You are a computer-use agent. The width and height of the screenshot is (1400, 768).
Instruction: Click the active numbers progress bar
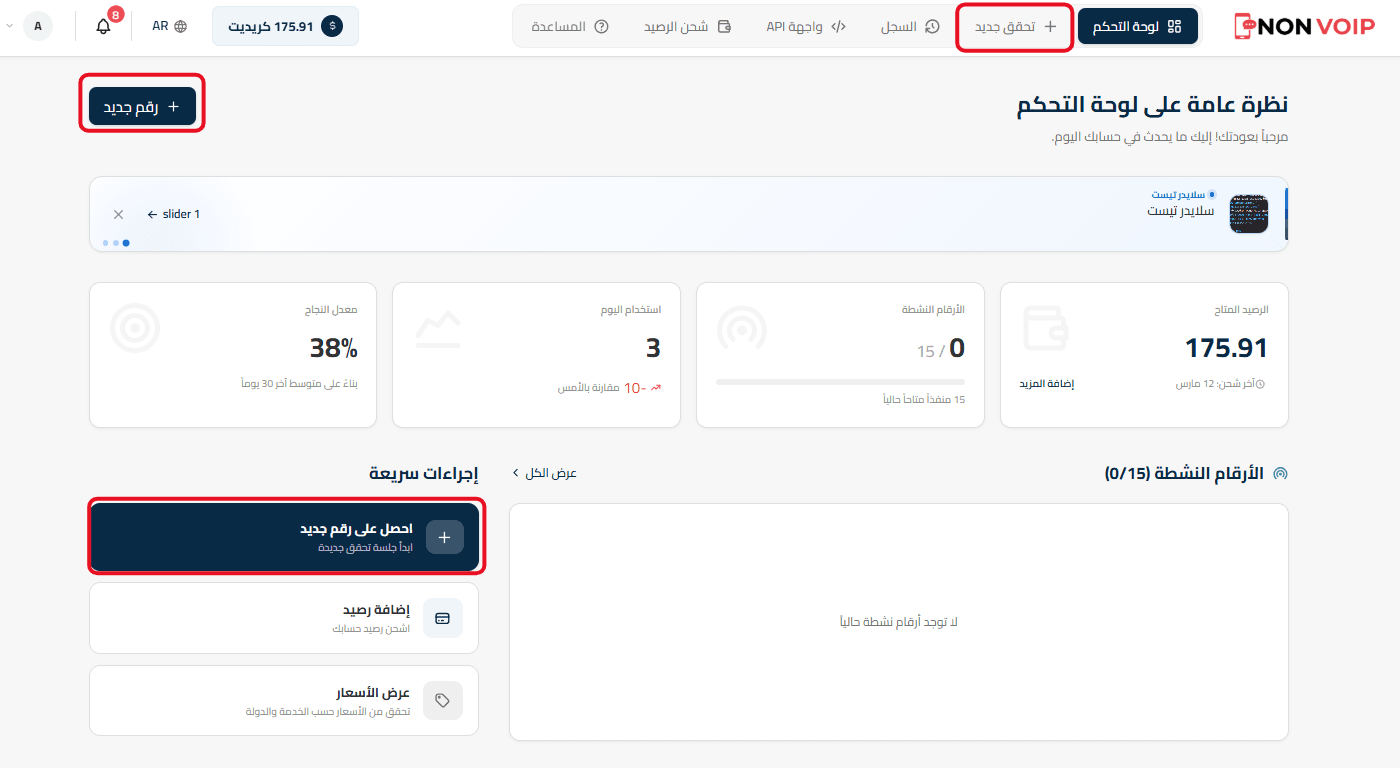[x=840, y=382]
